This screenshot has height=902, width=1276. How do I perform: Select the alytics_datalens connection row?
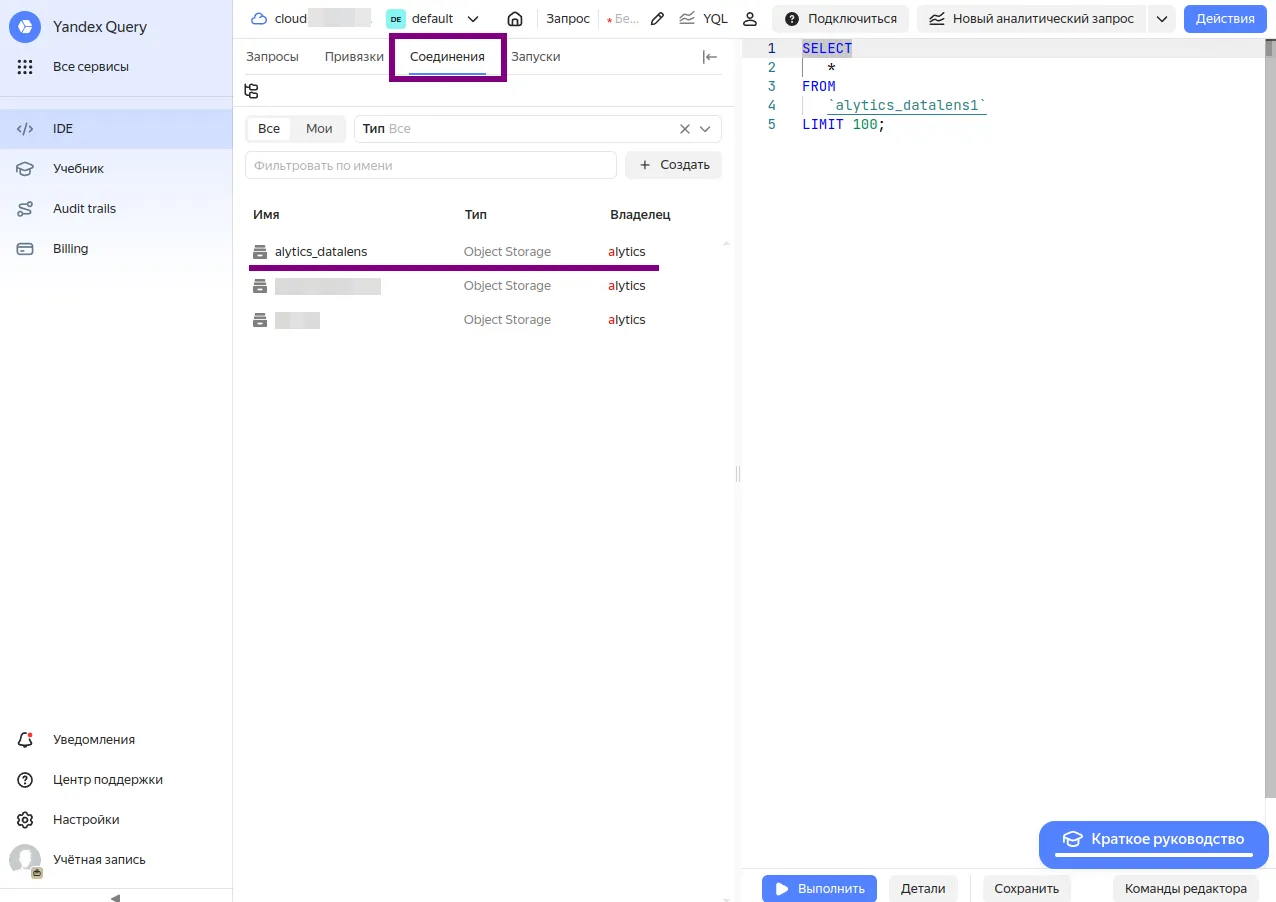(483, 252)
